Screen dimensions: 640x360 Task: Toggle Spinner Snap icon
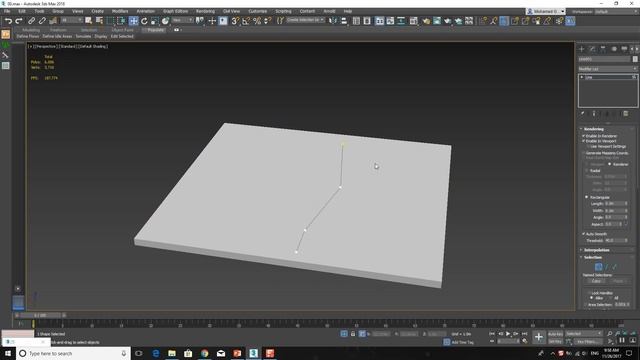tap(267, 21)
